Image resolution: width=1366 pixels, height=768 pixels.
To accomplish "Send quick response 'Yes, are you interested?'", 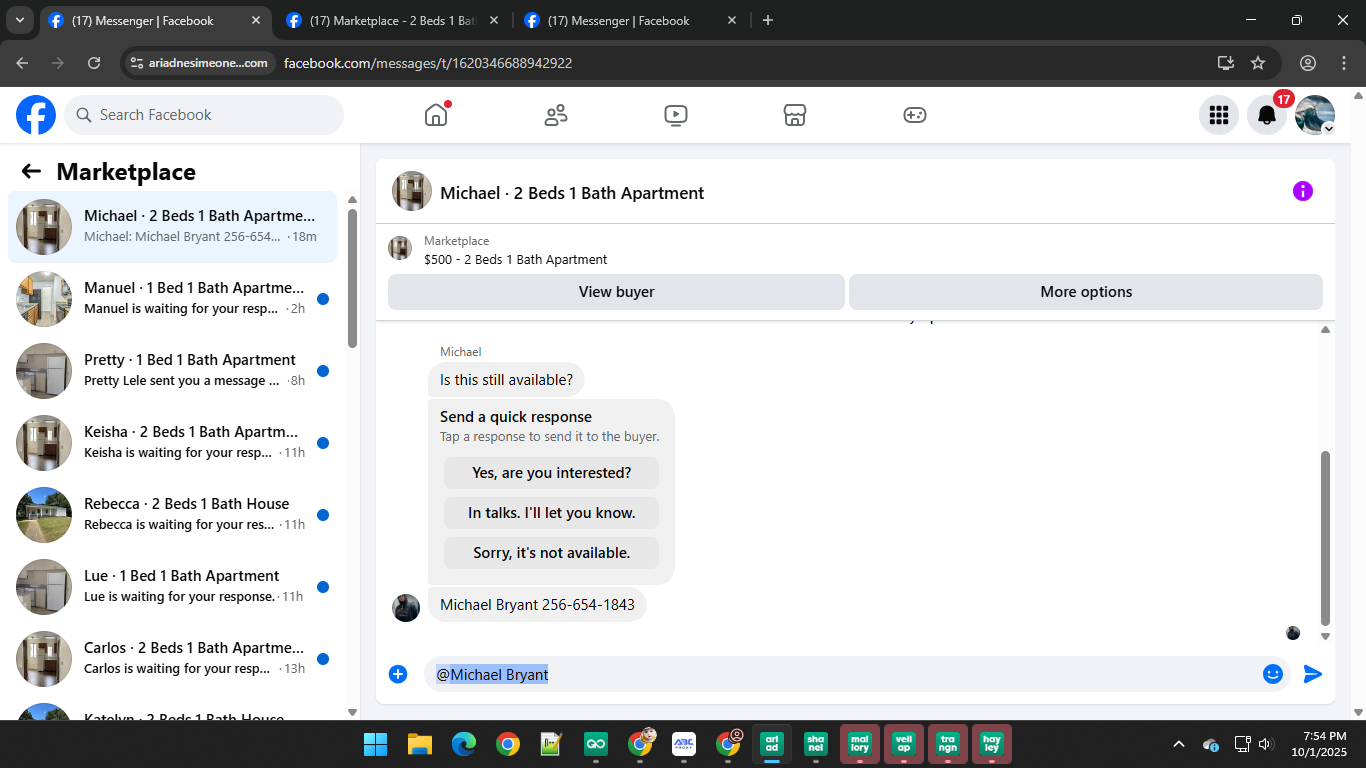I will pos(552,473).
